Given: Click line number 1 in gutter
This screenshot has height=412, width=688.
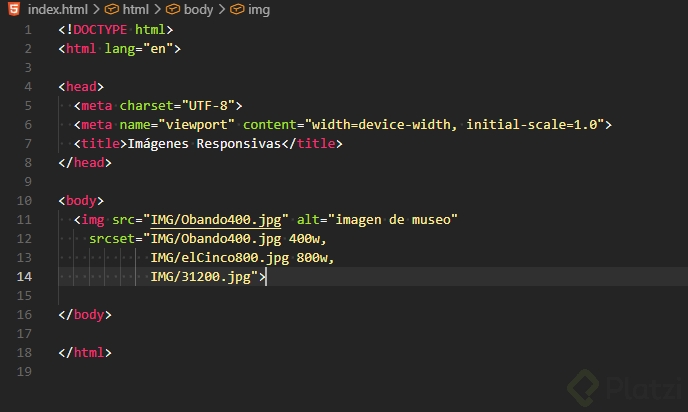Looking at the screenshot, I should point(28,30).
